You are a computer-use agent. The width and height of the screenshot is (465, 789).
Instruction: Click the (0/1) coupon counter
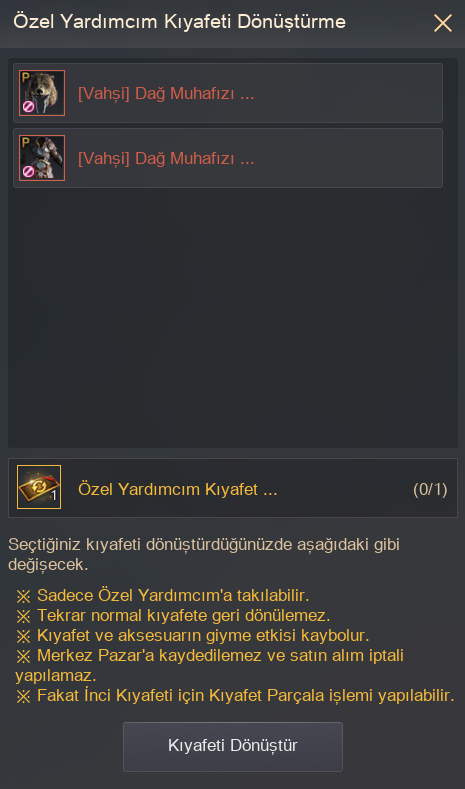point(430,490)
